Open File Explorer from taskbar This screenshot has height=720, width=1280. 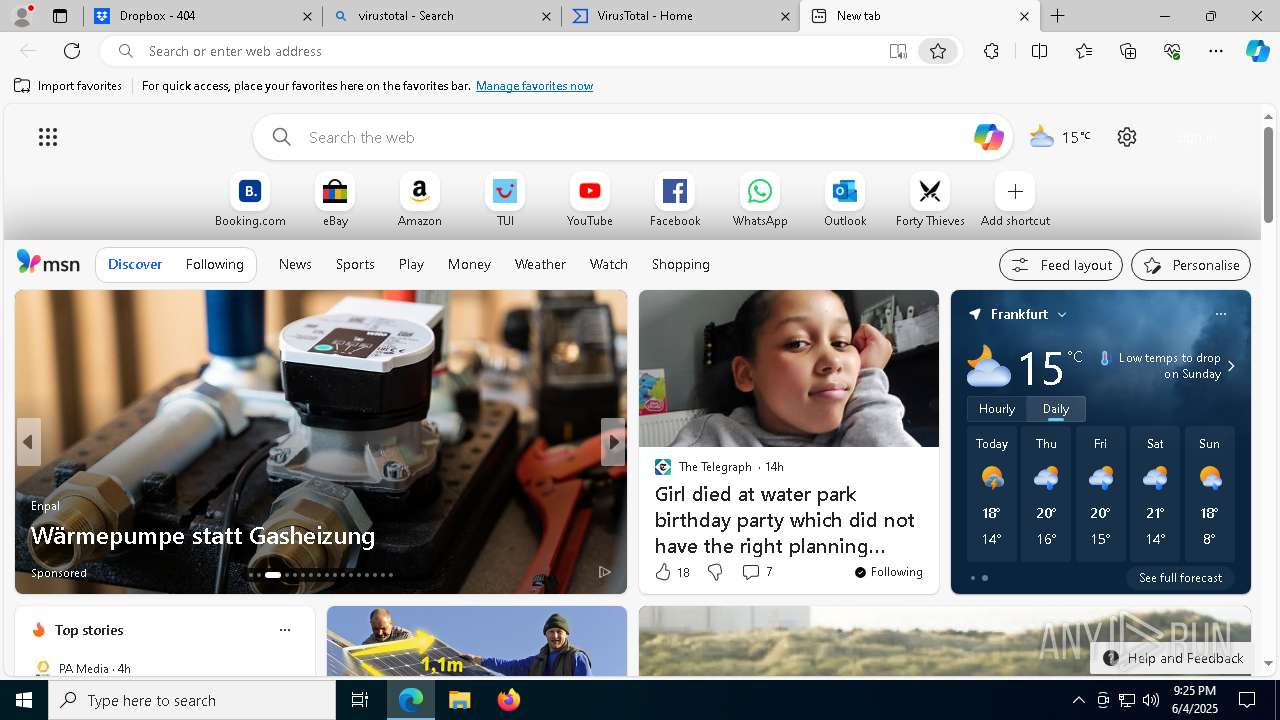click(459, 700)
